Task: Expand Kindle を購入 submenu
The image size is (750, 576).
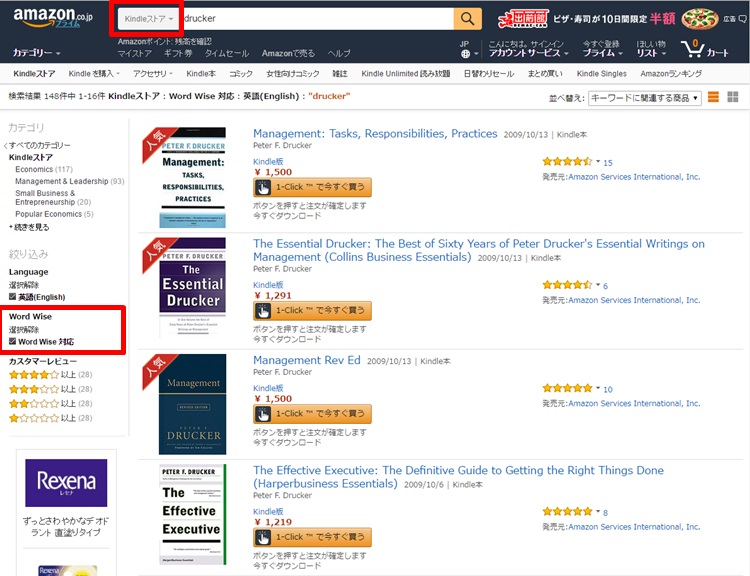Action: click(94, 74)
